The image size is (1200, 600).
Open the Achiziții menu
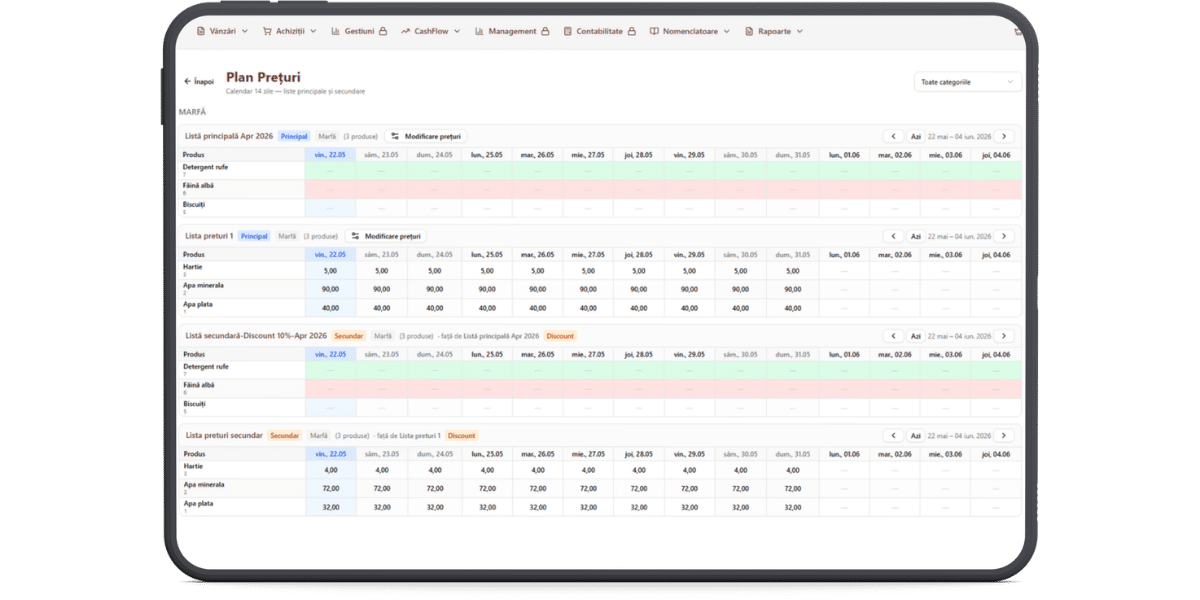(289, 31)
